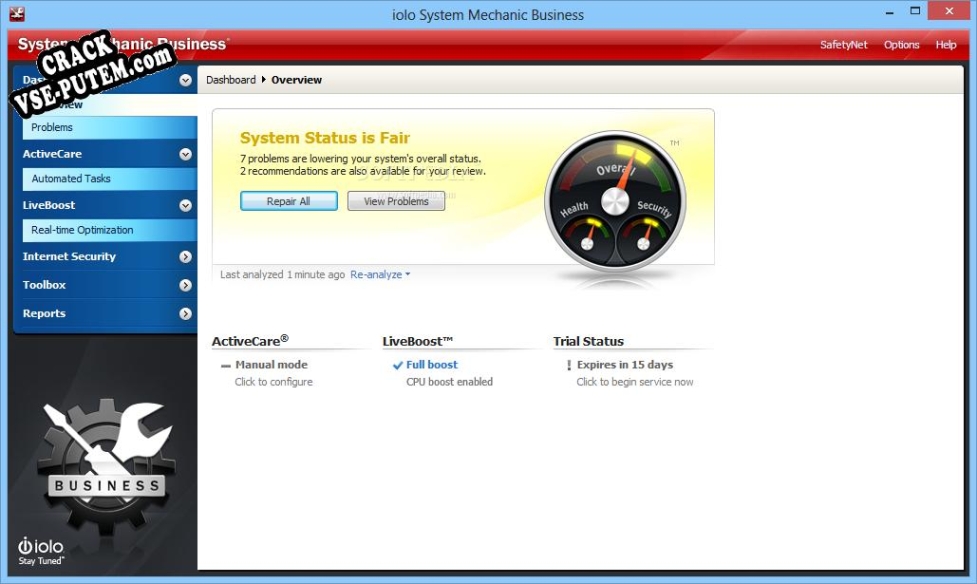Screen dimensions: 977x584
Task: Click the Health mini gauge
Action: (587, 237)
